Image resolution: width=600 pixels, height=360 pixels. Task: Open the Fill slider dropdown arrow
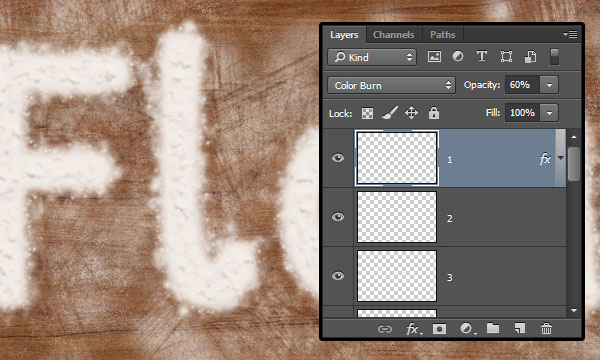549,113
